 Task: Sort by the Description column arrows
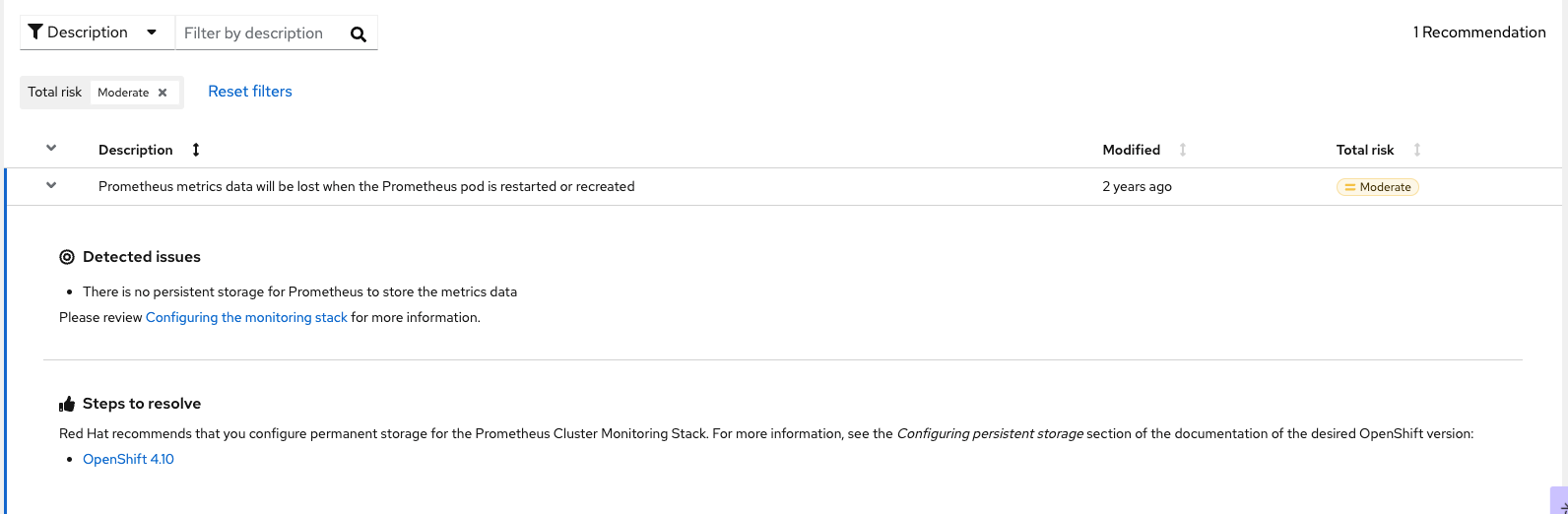pyautogui.click(x=196, y=150)
